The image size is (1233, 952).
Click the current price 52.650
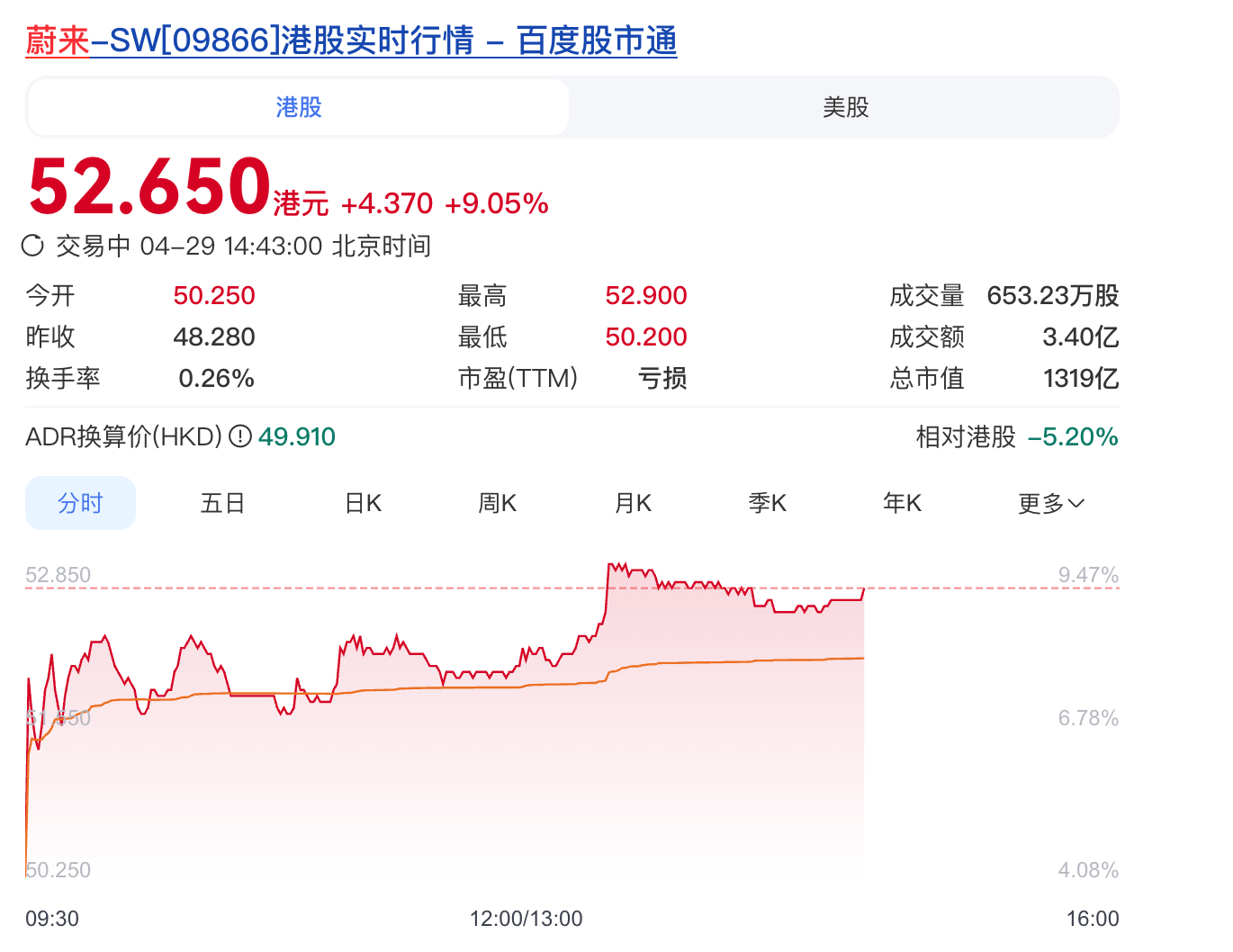(x=149, y=187)
